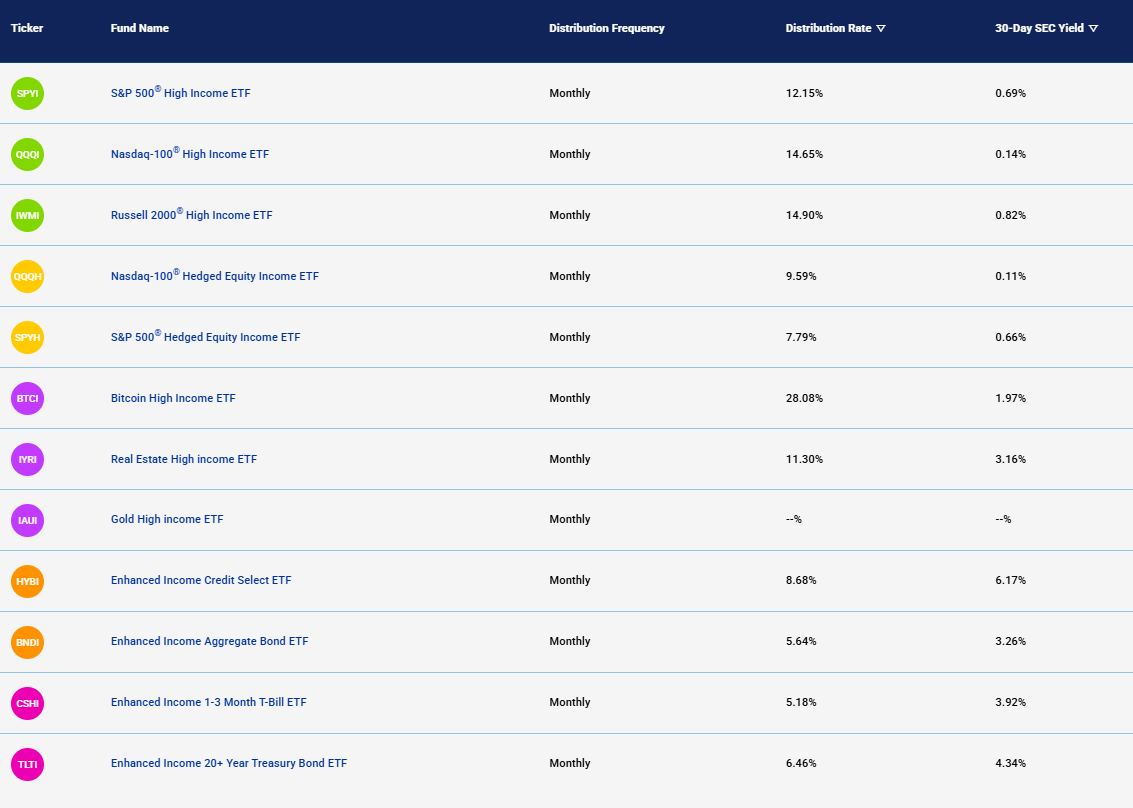Click the QQQH ticker badge
Screen dimensions: 1133x808
click(x=27, y=277)
